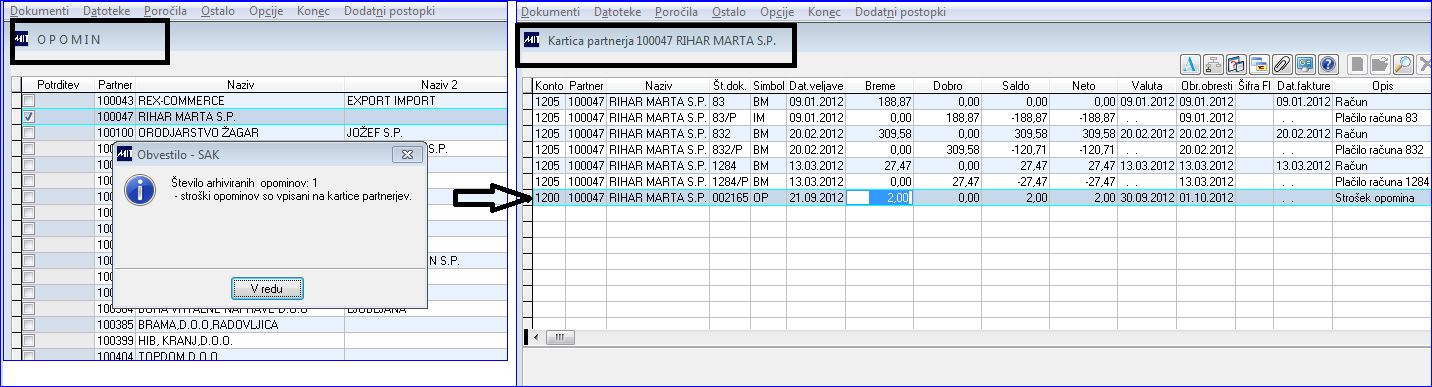1432x387 pixels.
Task: Open attachments with the paperclip icon
Action: tap(1282, 64)
